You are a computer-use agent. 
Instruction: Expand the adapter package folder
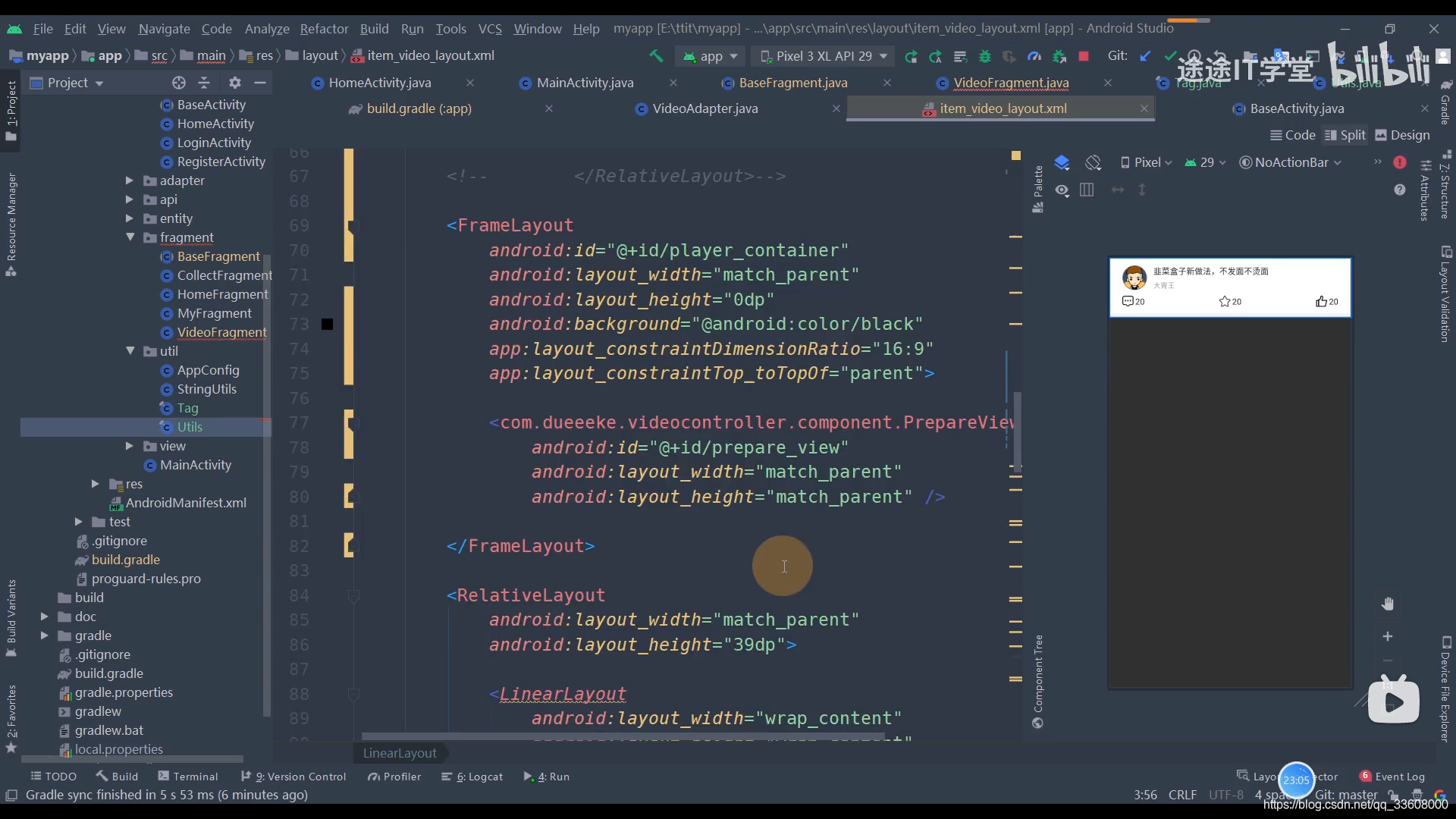pos(129,180)
